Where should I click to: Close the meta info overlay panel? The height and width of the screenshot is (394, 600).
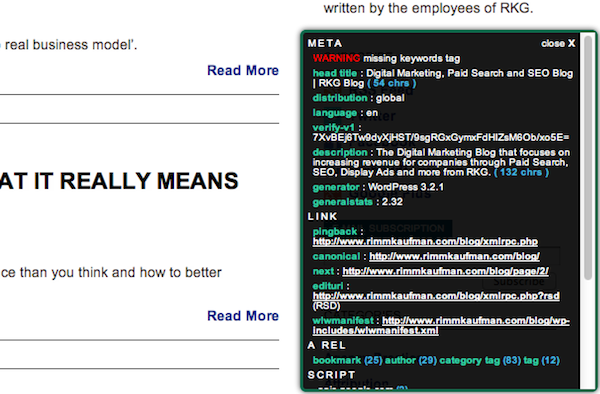tap(558, 43)
